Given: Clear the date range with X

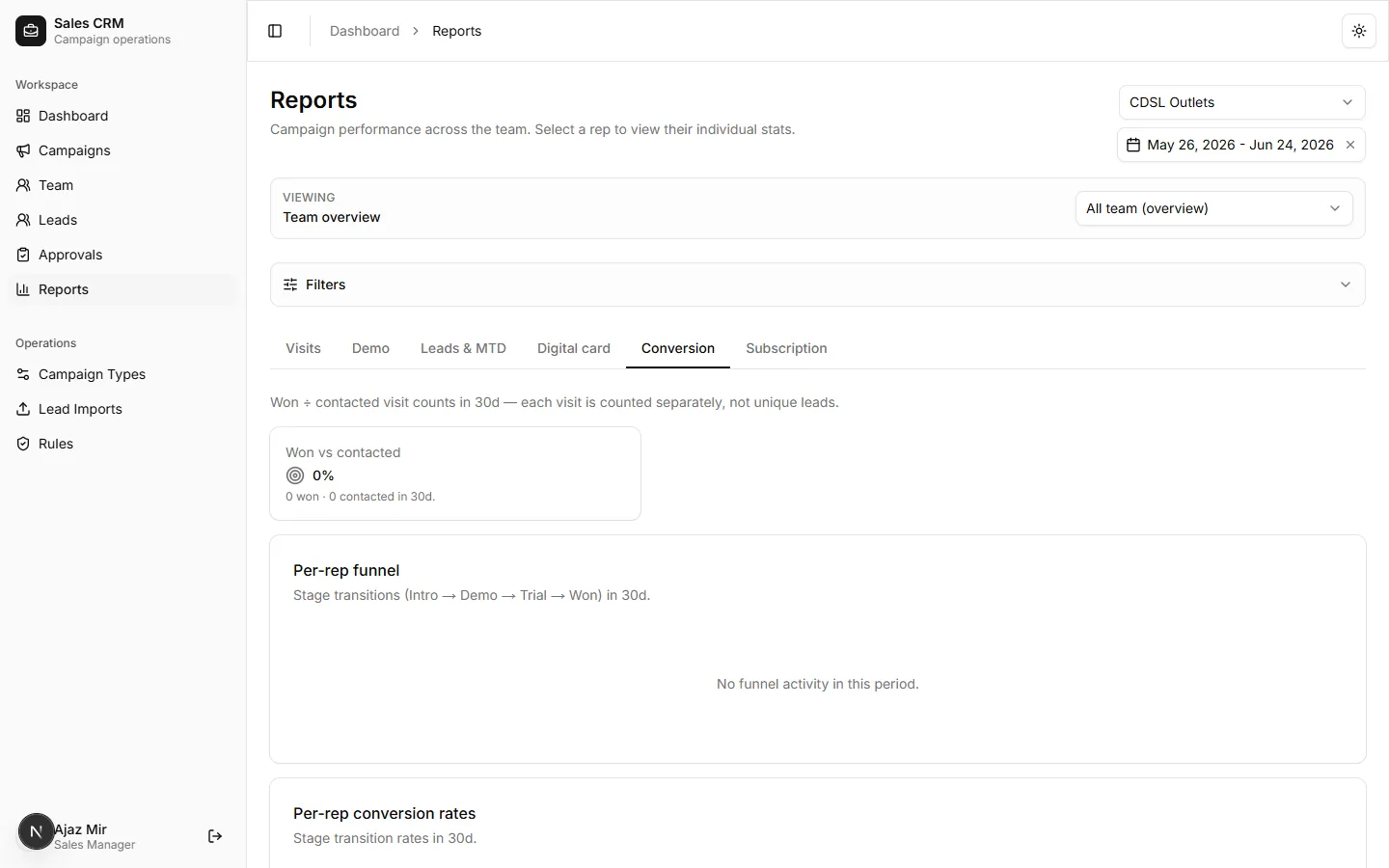Looking at the screenshot, I should [x=1350, y=145].
